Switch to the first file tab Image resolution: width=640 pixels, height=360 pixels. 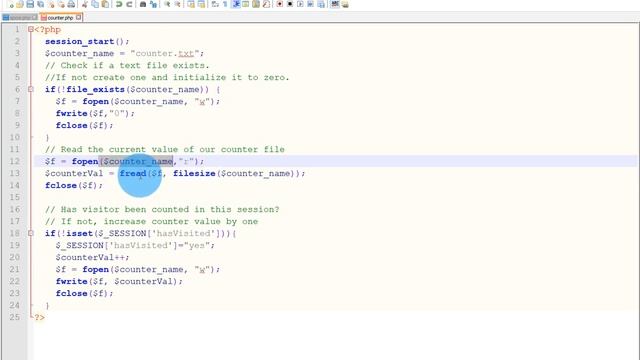tap(20, 18)
